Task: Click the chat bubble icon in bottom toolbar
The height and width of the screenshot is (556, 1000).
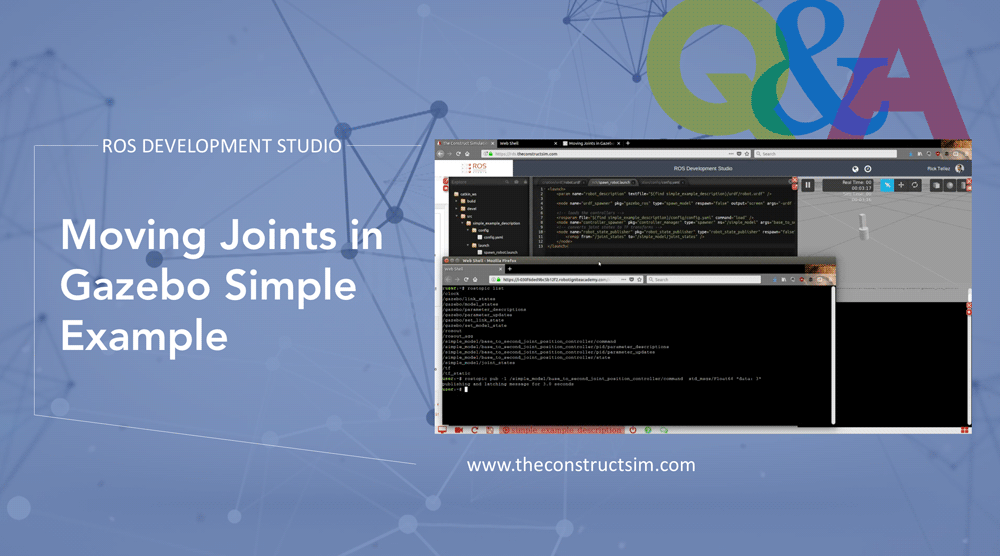Action: tap(664, 430)
